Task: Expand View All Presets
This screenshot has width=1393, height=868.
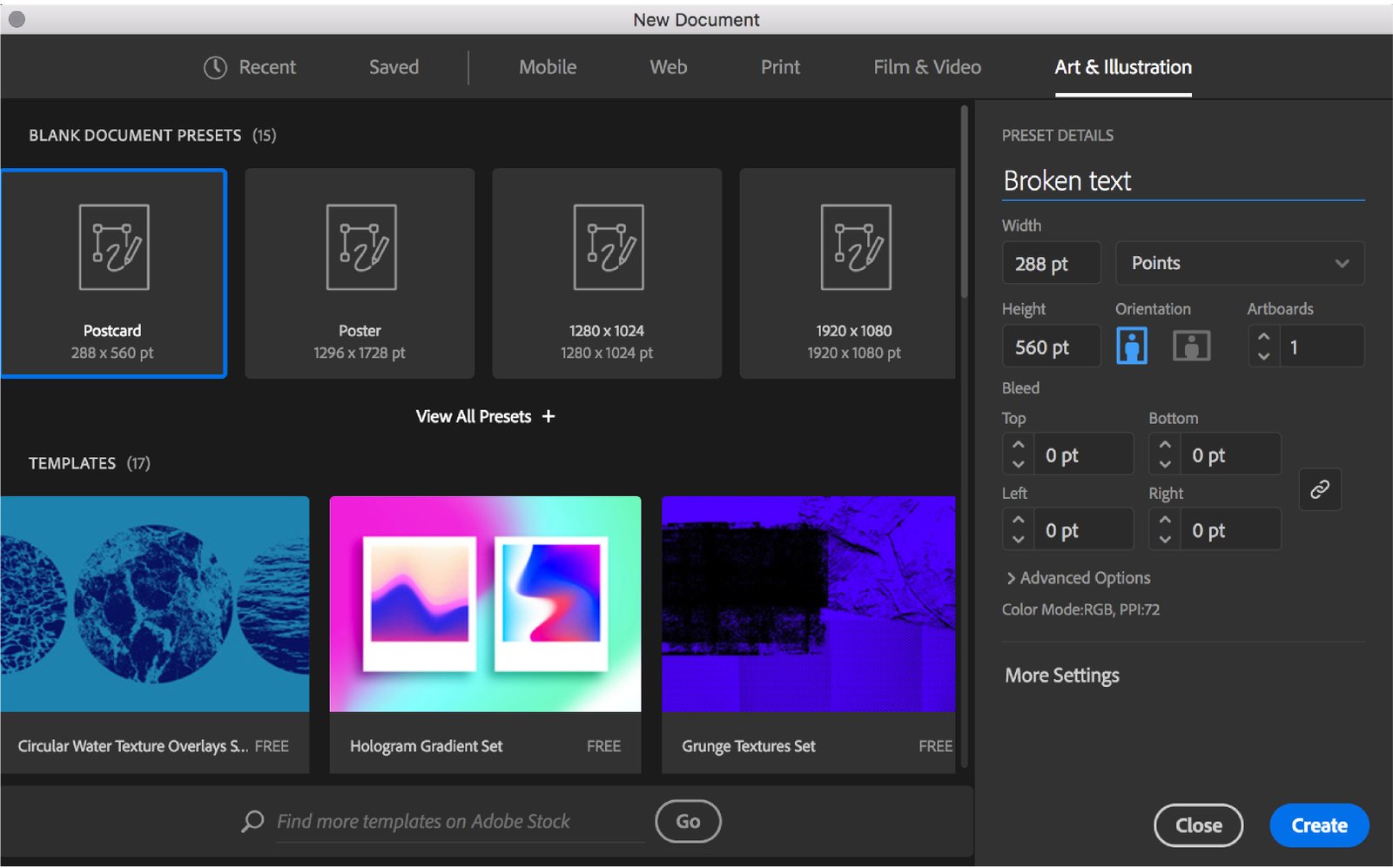Action: click(485, 416)
